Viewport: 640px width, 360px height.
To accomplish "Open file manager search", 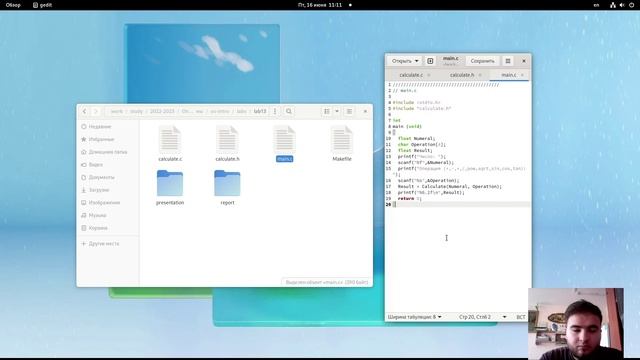I will tap(289, 111).
